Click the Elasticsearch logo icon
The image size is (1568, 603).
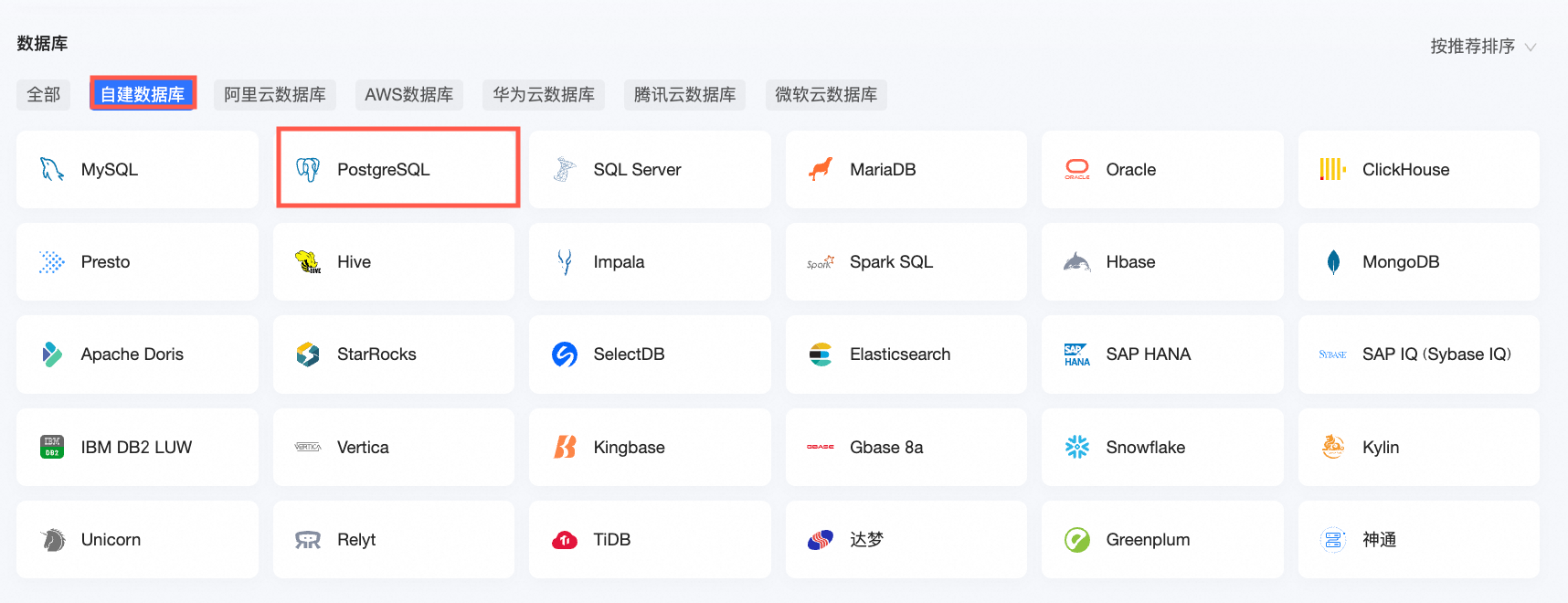tap(821, 354)
